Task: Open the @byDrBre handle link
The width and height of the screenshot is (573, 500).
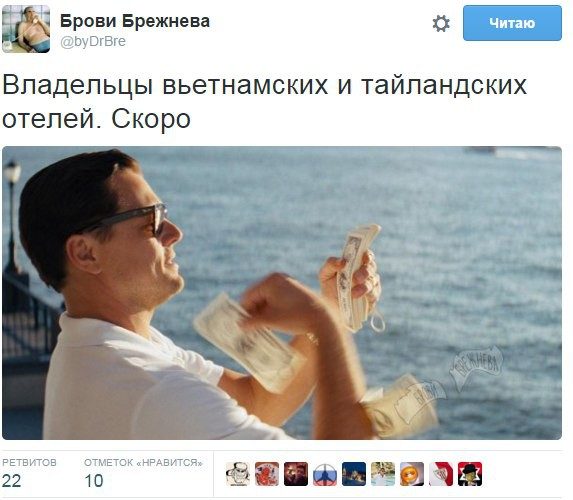Action: [93, 41]
